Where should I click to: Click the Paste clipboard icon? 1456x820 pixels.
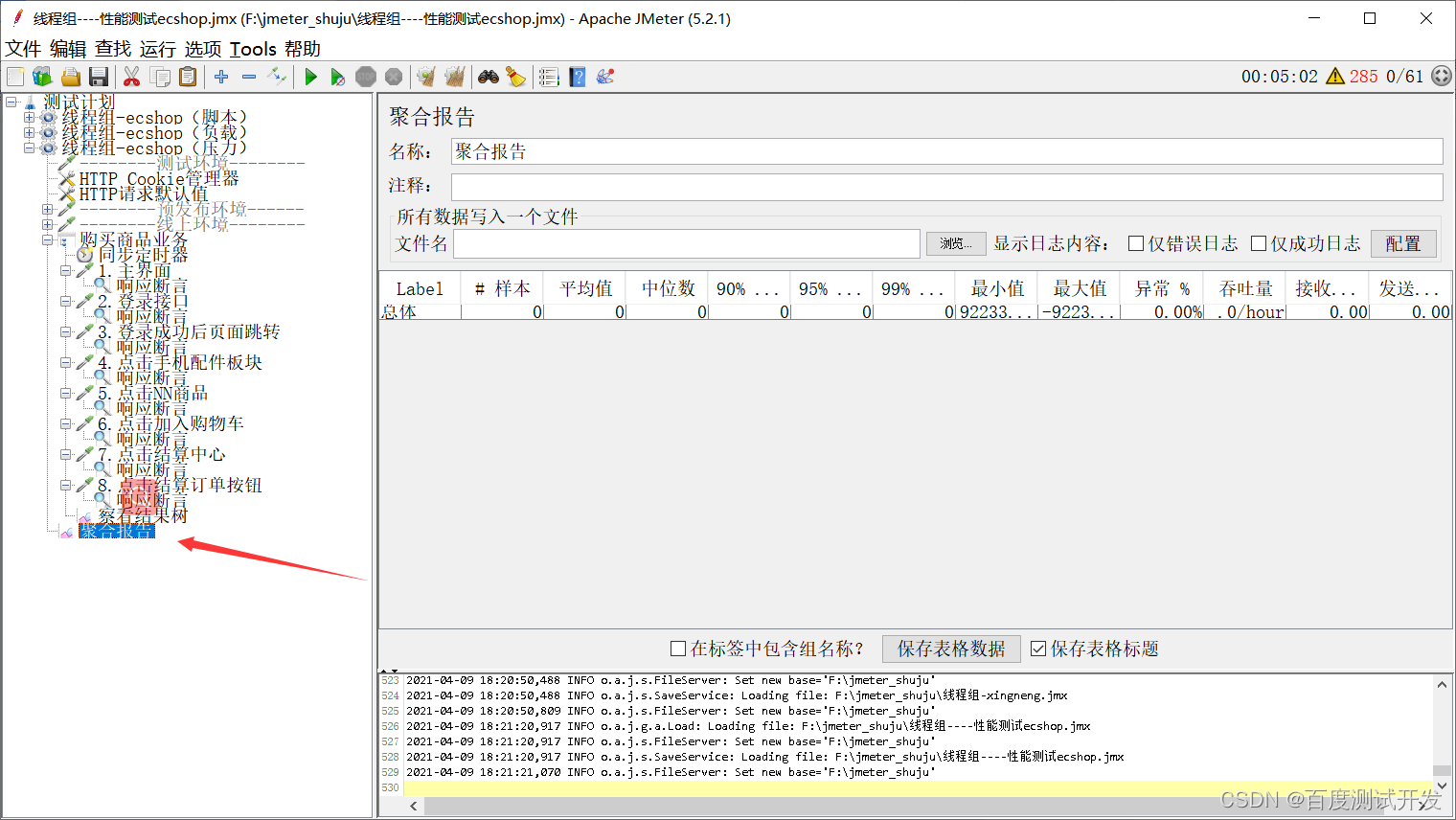(x=188, y=77)
